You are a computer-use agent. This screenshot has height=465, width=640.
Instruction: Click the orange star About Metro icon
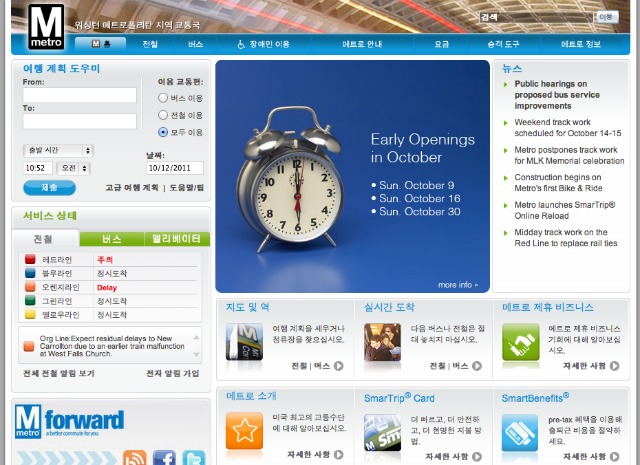(x=244, y=430)
